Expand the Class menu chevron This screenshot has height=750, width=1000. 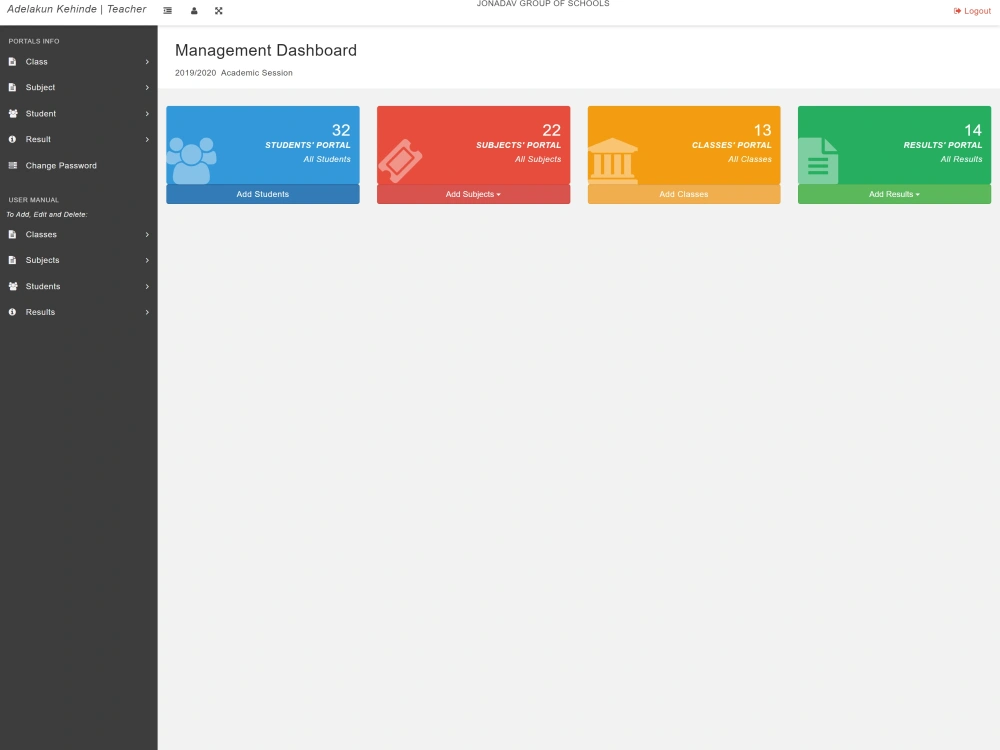point(147,62)
